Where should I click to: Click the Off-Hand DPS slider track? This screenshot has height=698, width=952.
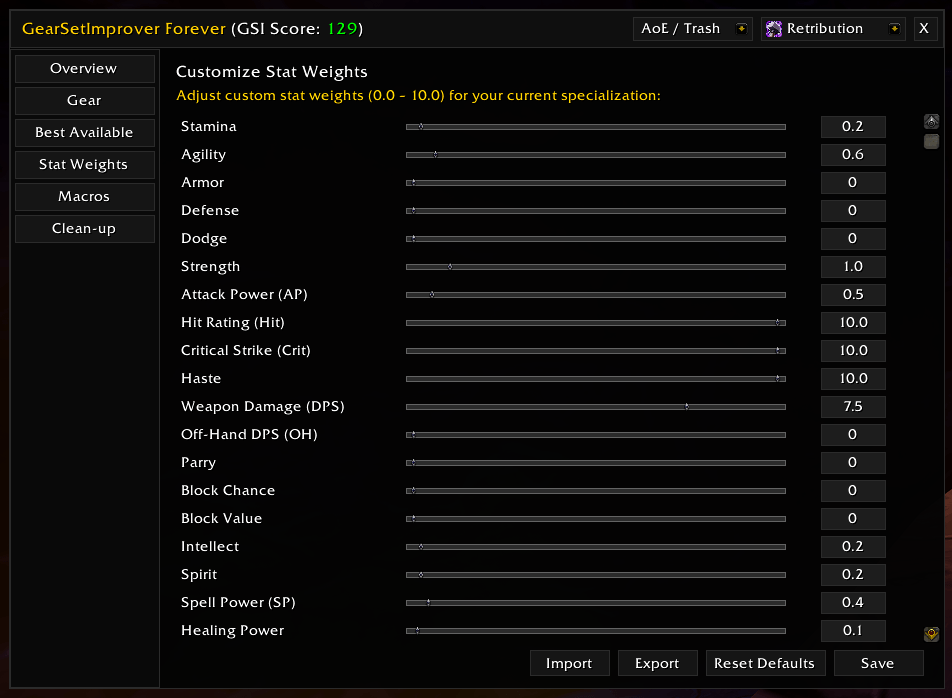tap(596, 435)
